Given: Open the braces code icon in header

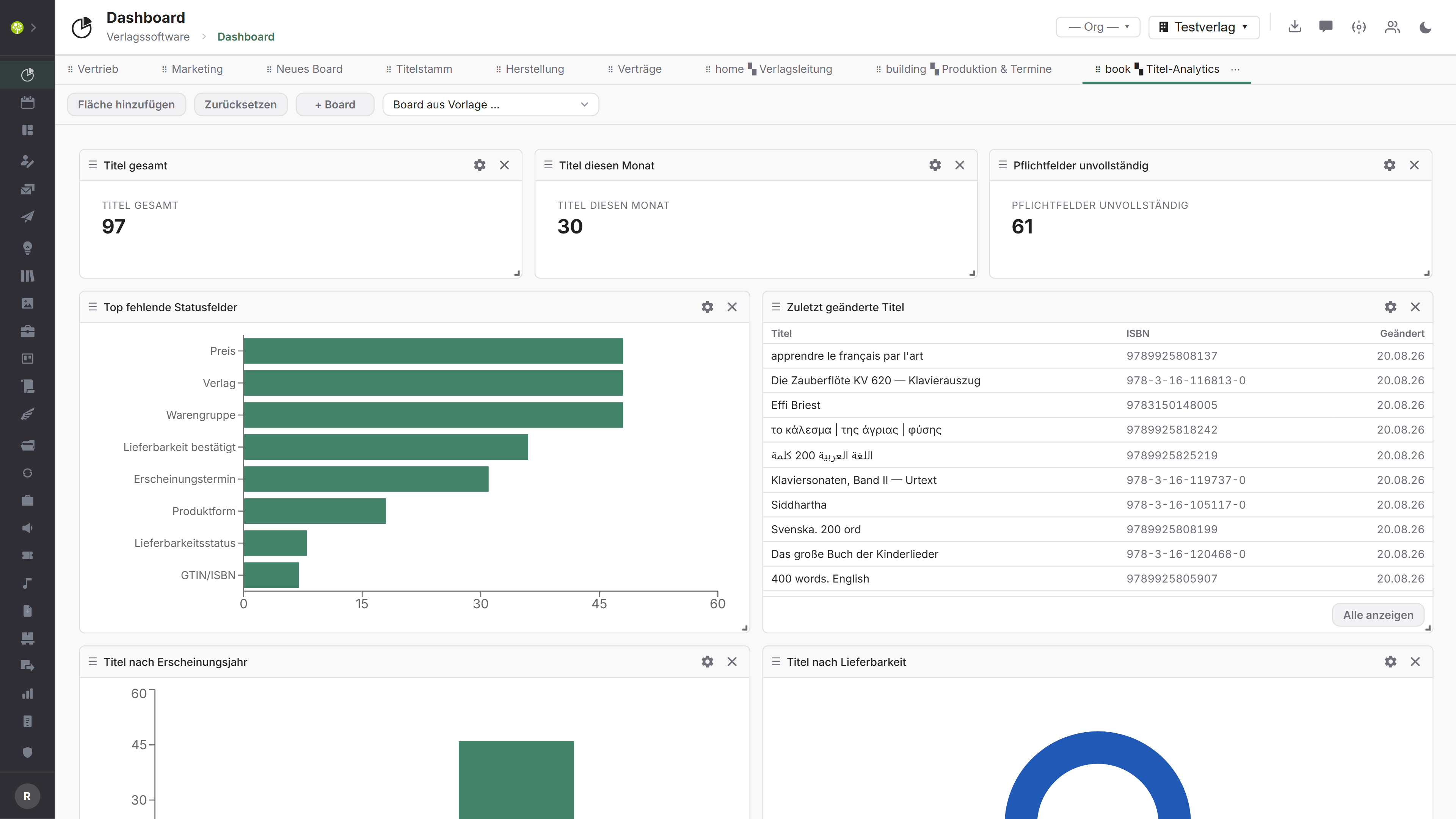Looking at the screenshot, I should point(1359,27).
